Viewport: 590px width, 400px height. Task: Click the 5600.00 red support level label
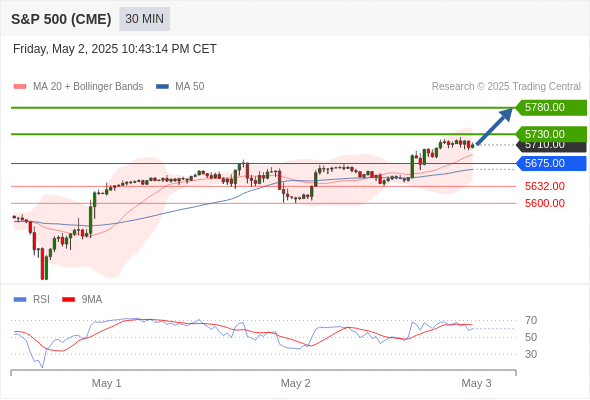(545, 203)
